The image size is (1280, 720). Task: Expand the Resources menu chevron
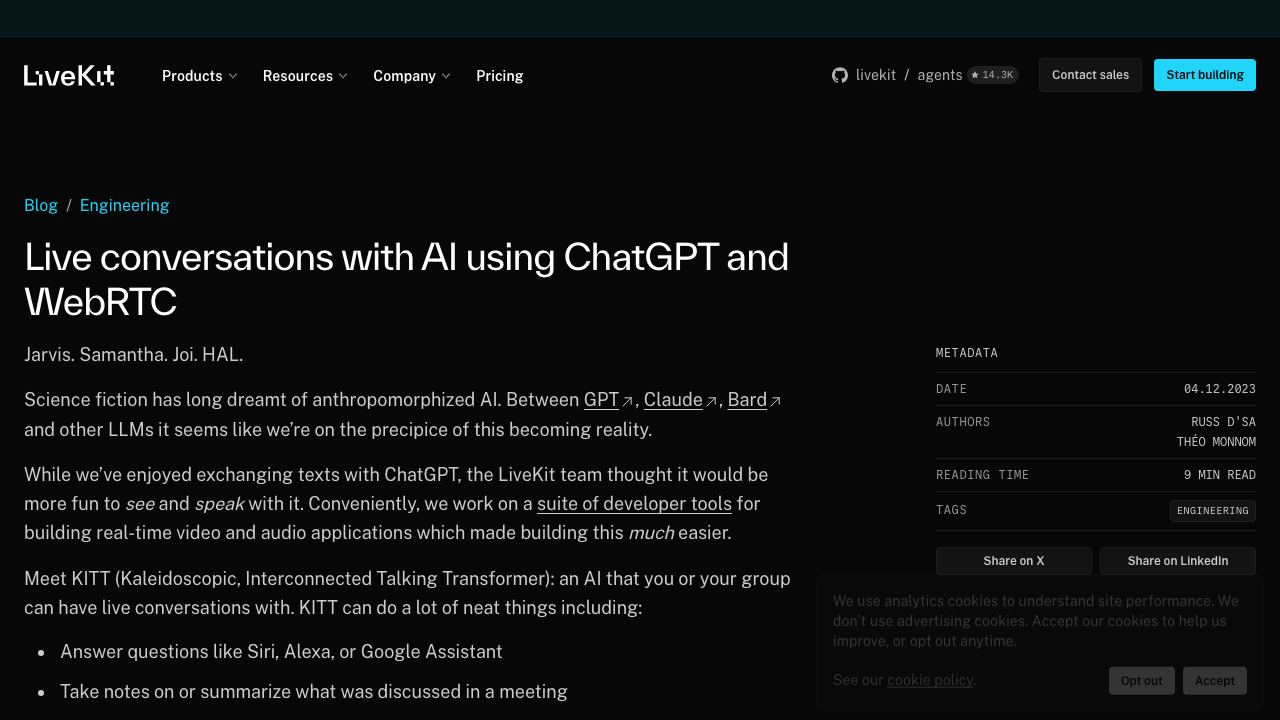[343, 76]
